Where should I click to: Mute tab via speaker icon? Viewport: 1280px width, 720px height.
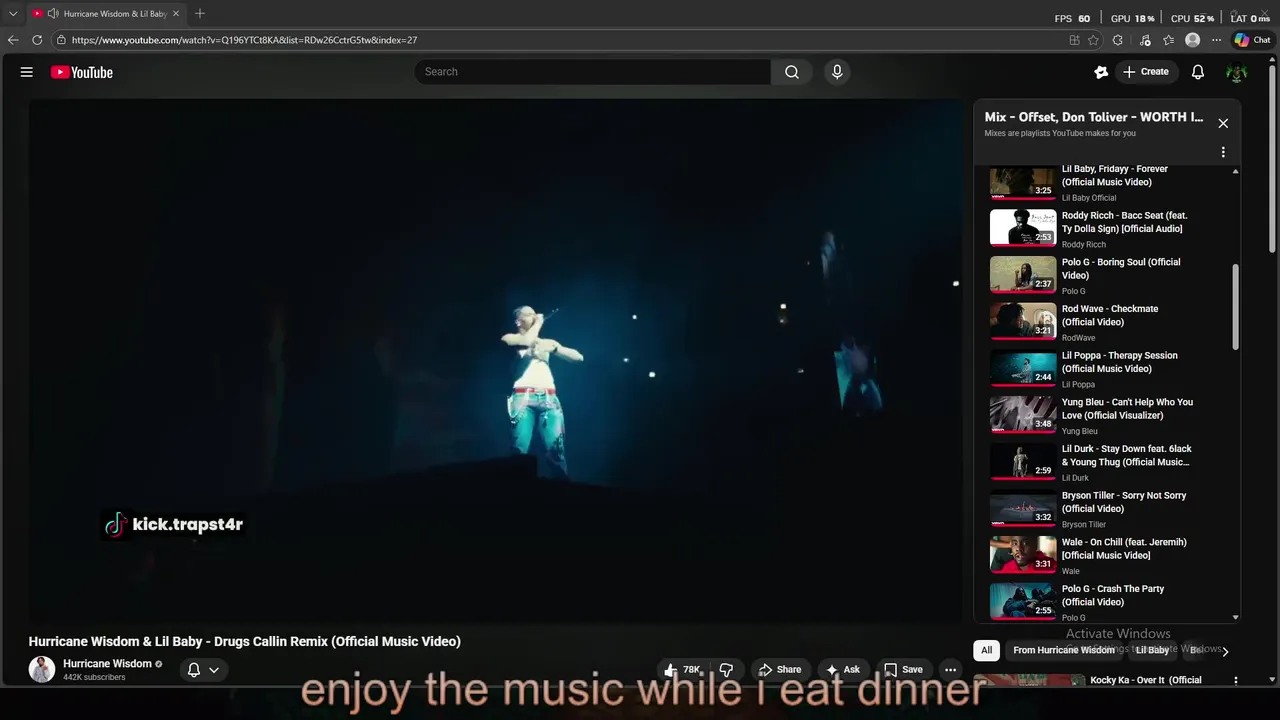tap(52, 14)
